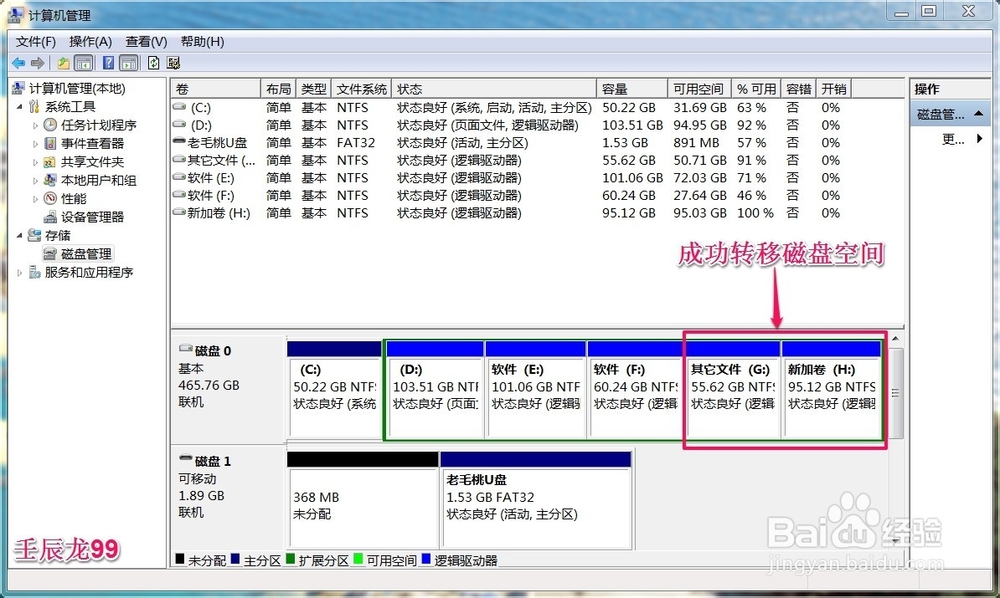The height and width of the screenshot is (598, 1000).
Task: Click the System Tools icon in tree
Action: click(x=34, y=106)
